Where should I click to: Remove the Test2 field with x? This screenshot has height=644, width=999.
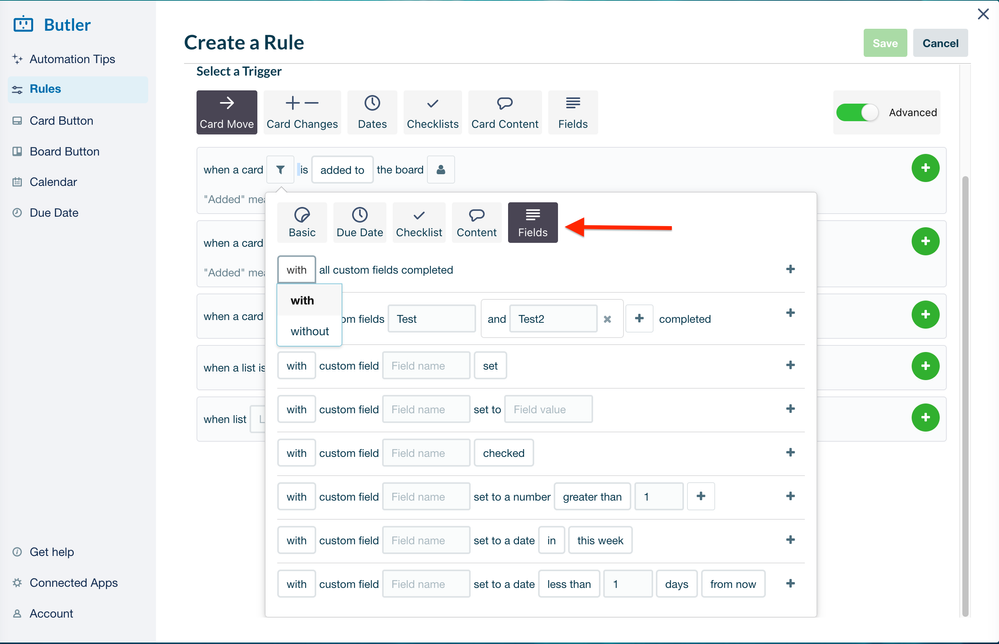[608, 319]
